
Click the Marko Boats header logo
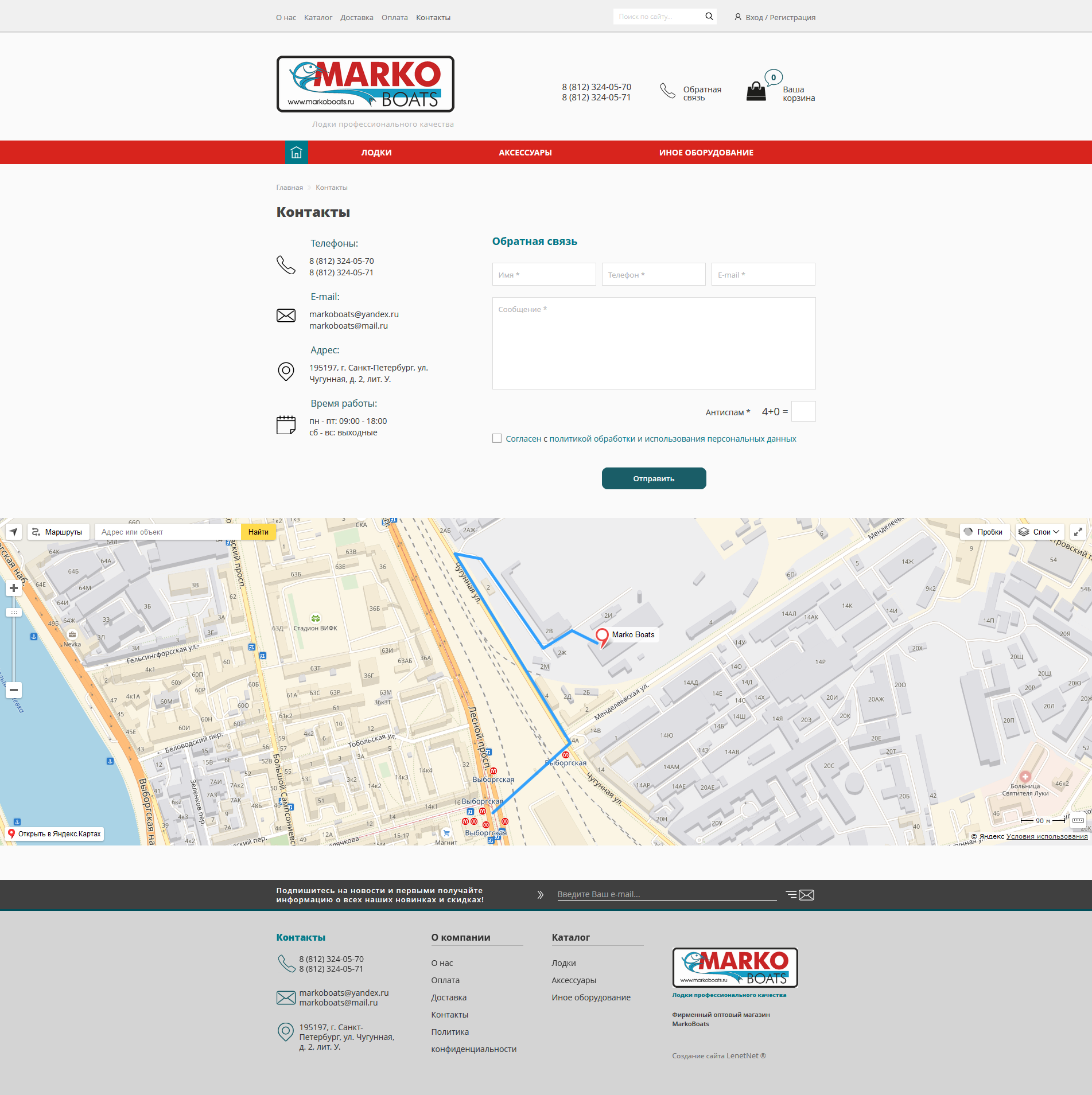point(366,84)
